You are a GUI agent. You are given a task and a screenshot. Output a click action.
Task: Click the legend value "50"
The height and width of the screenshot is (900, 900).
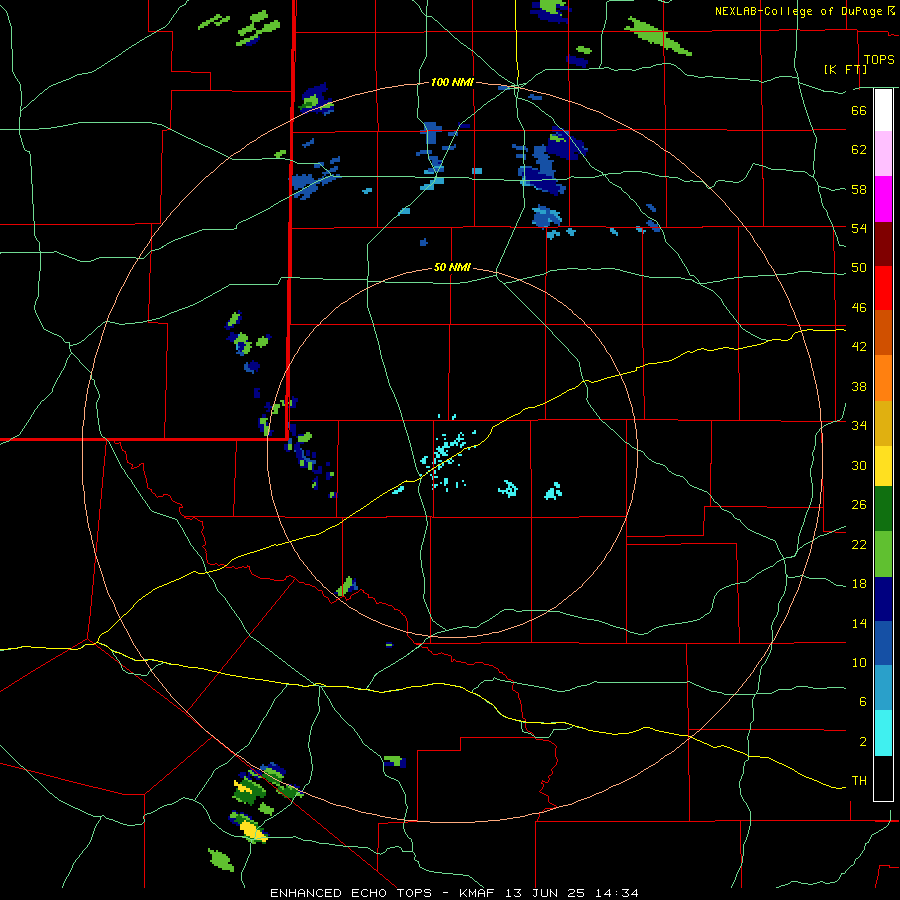(859, 267)
